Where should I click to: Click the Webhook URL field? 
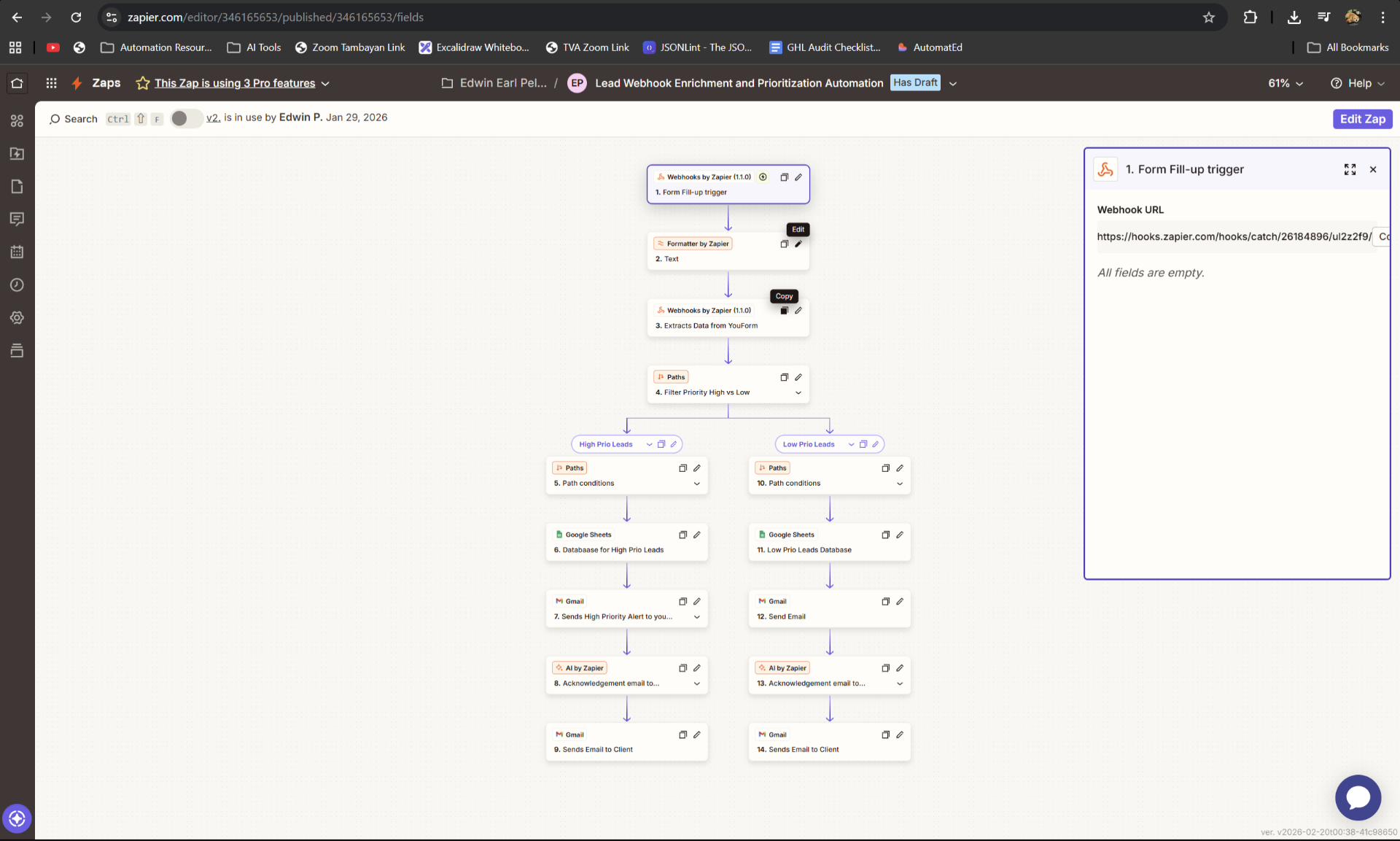(1234, 236)
